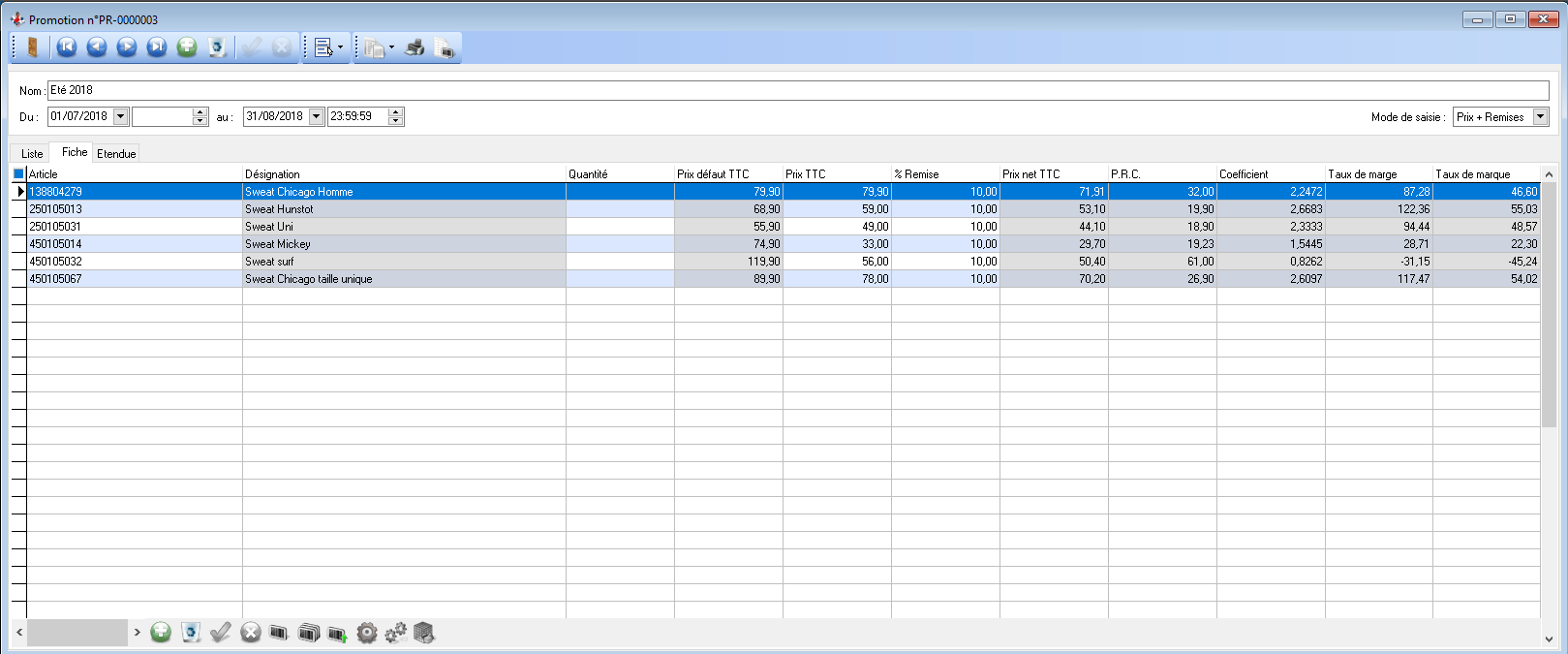The width and height of the screenshot is (1568, 654).
Task: Click the printer icon in the top toolbar
Action: pos(415,47)
